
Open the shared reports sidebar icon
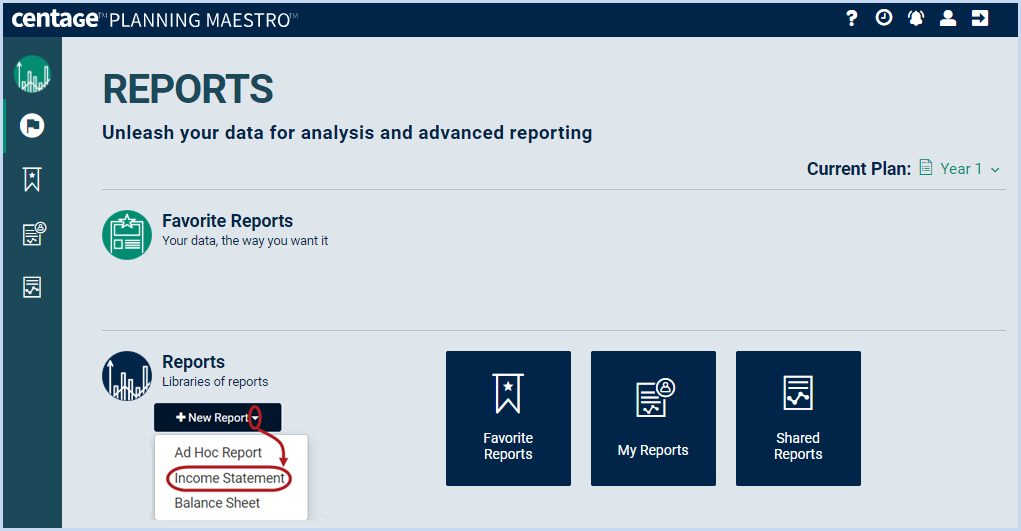click(x=32, y=287)
